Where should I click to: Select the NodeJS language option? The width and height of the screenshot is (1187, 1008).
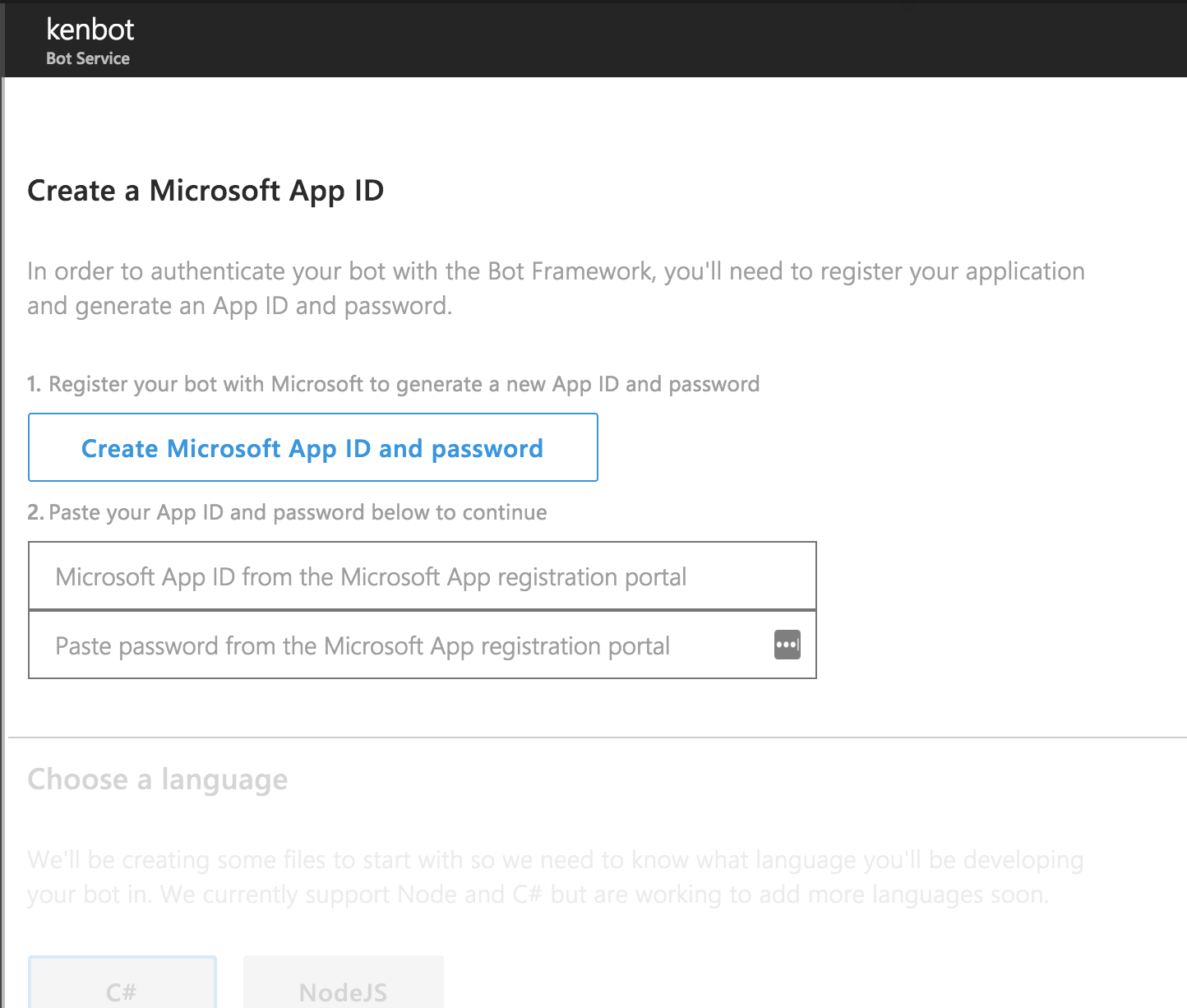(x=344, y=982)
